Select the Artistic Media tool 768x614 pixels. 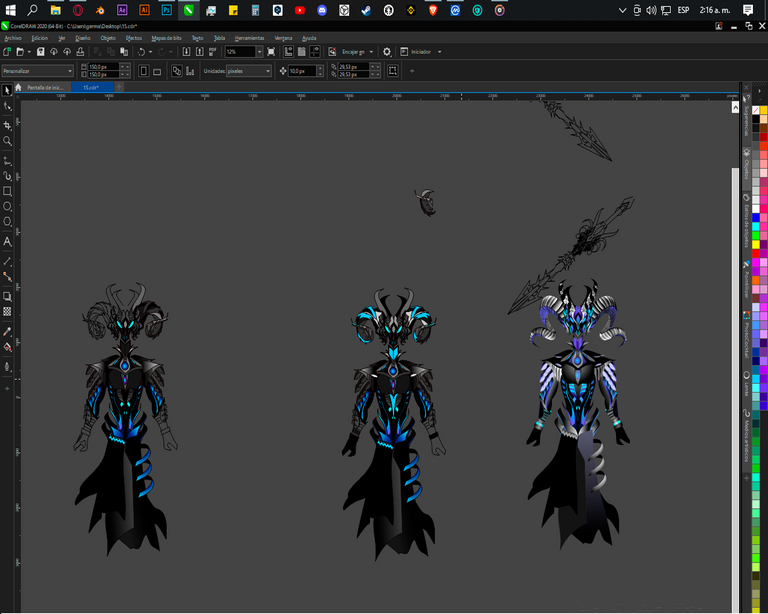[7, 176]
